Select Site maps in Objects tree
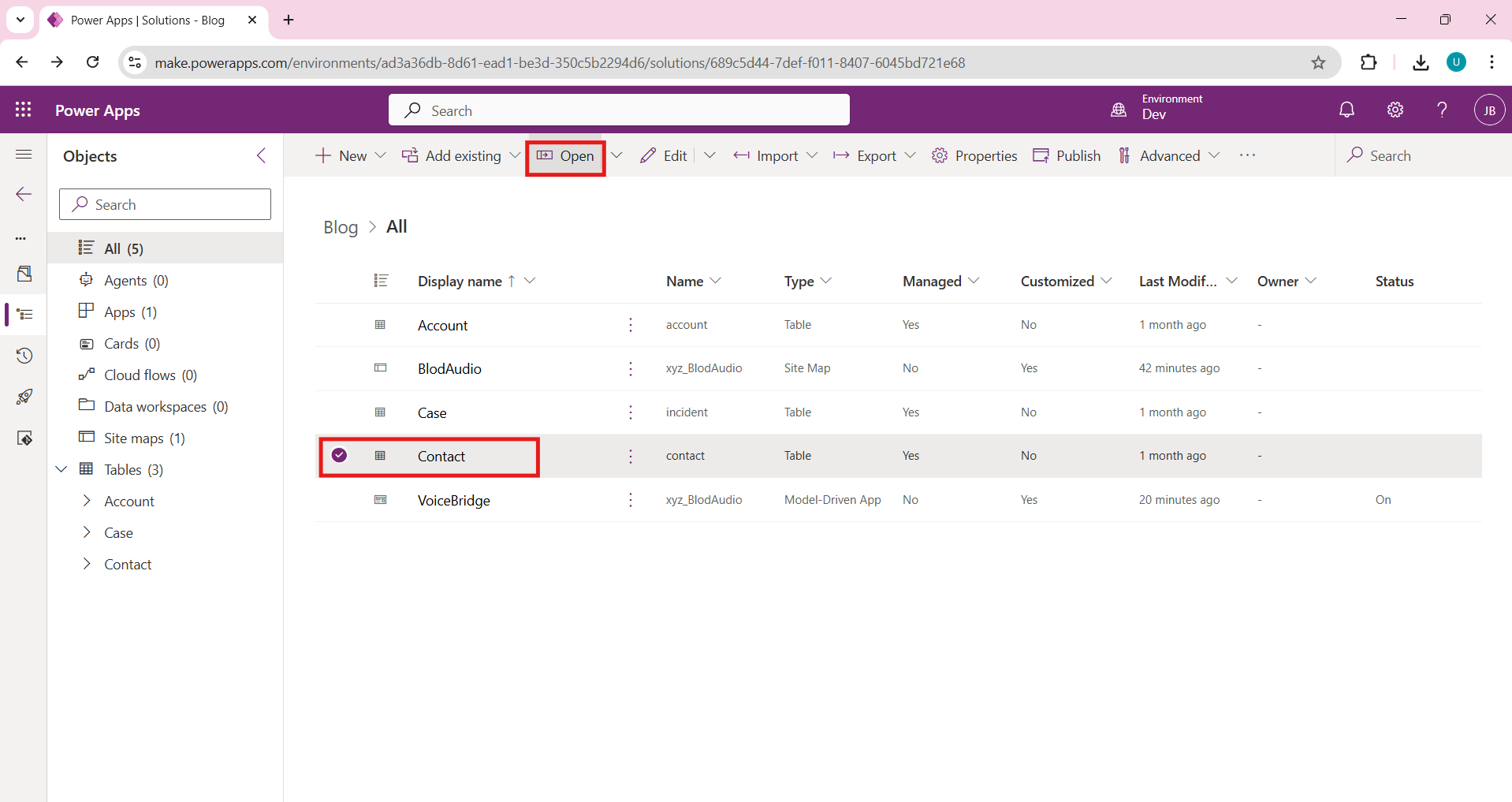Viewport: 1512px width, 802px height. (x=134, y=438)
